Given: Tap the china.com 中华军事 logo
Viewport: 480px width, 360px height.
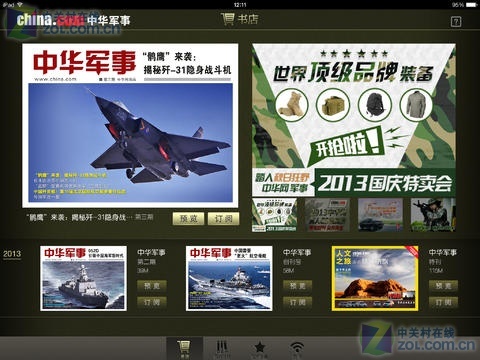Looking at the screenshot, I should [x=74, y=20].
